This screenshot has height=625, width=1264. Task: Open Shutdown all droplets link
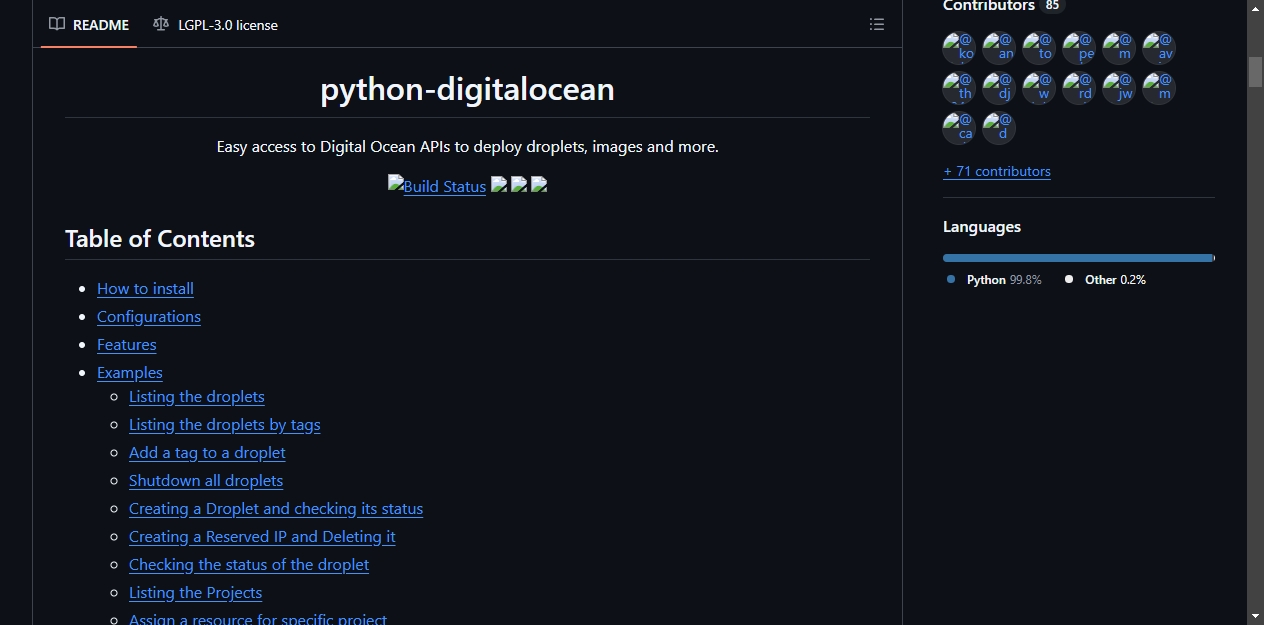pos(206,480)
